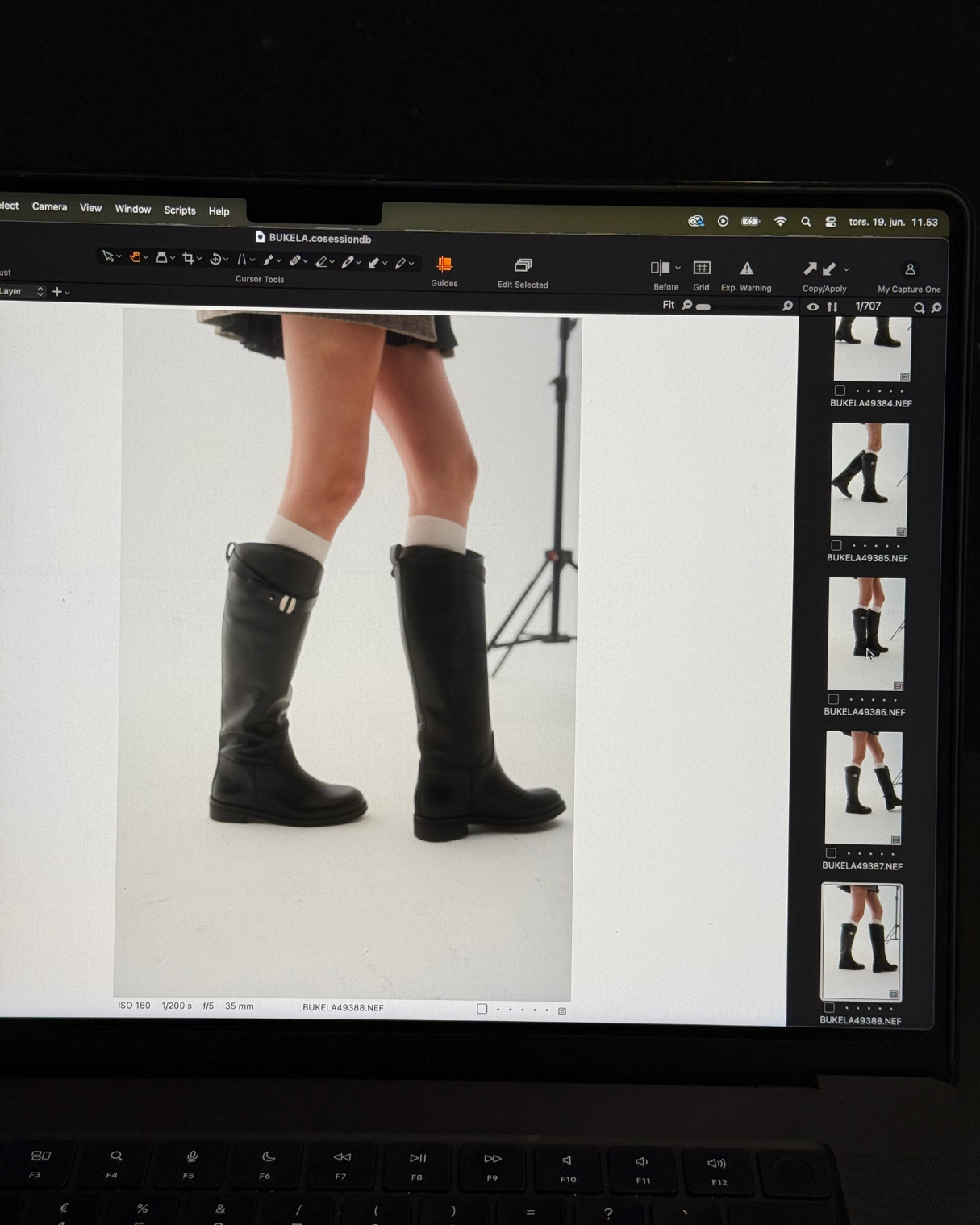Enable the Exposure Warning
Screen dimensions: 980x1225
(x=746, y=269)
